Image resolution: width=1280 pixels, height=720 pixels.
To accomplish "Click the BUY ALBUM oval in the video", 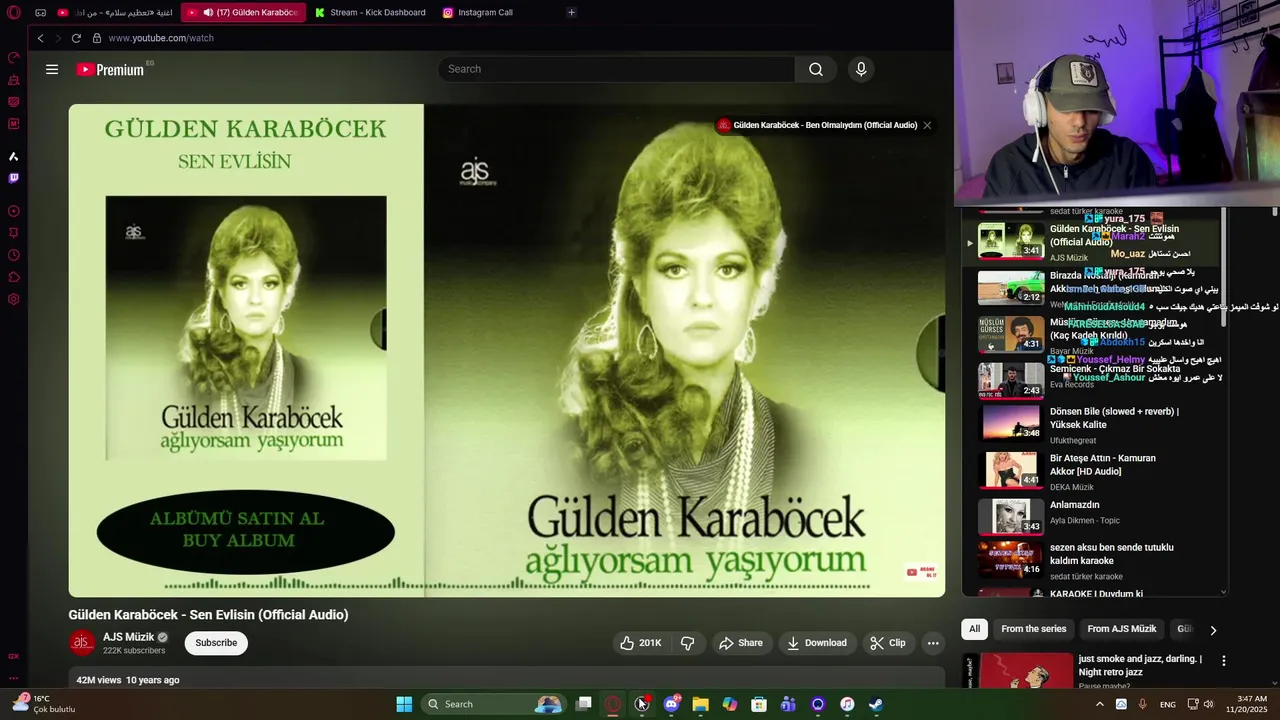I will [245, 531].
